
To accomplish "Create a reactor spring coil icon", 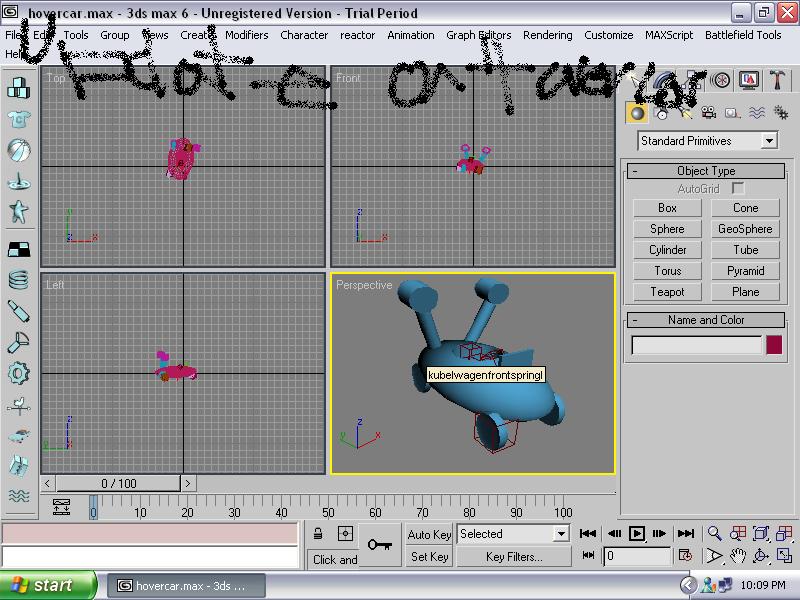I will pos(18,280).
